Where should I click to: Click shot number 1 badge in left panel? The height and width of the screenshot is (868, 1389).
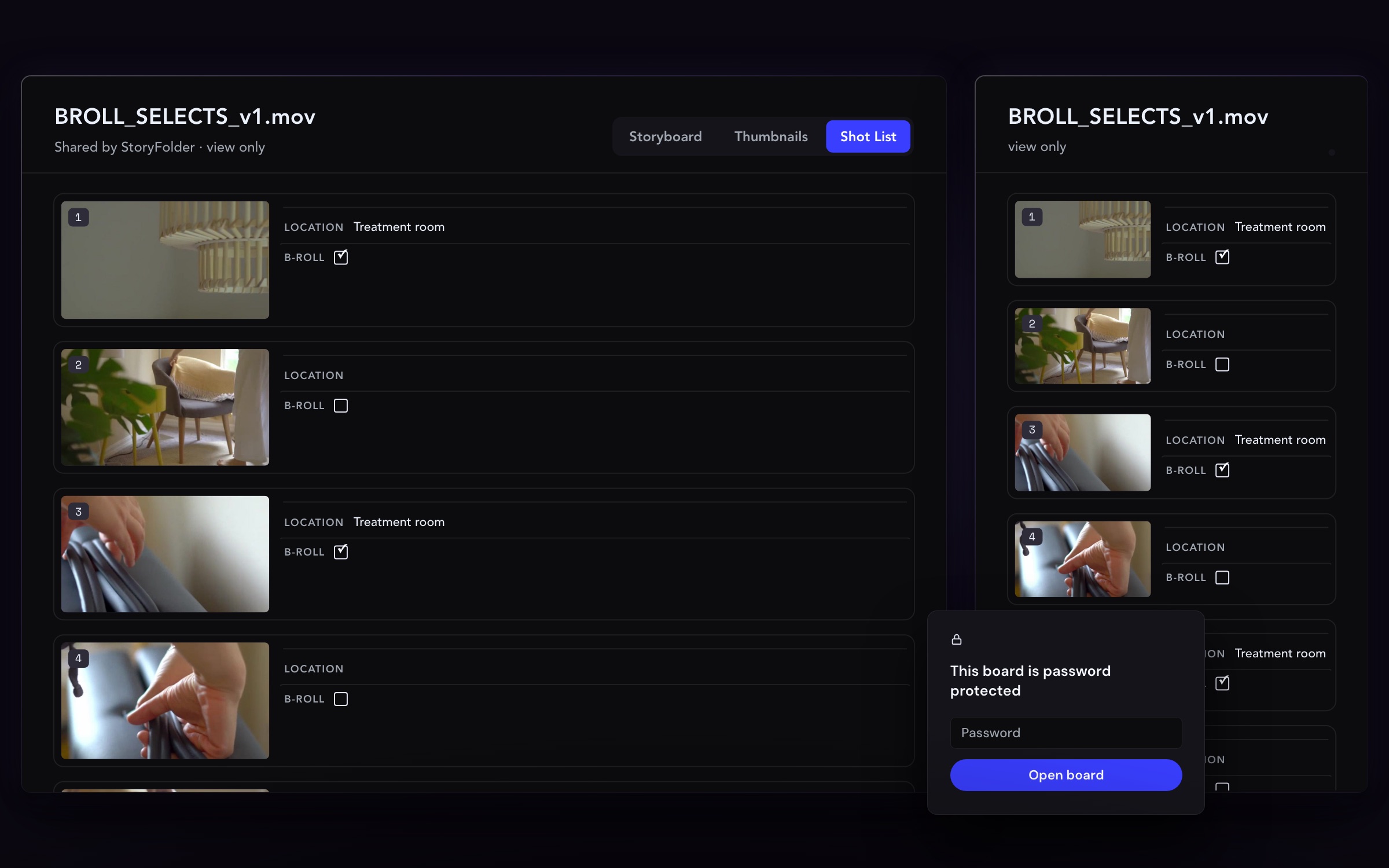79,218
